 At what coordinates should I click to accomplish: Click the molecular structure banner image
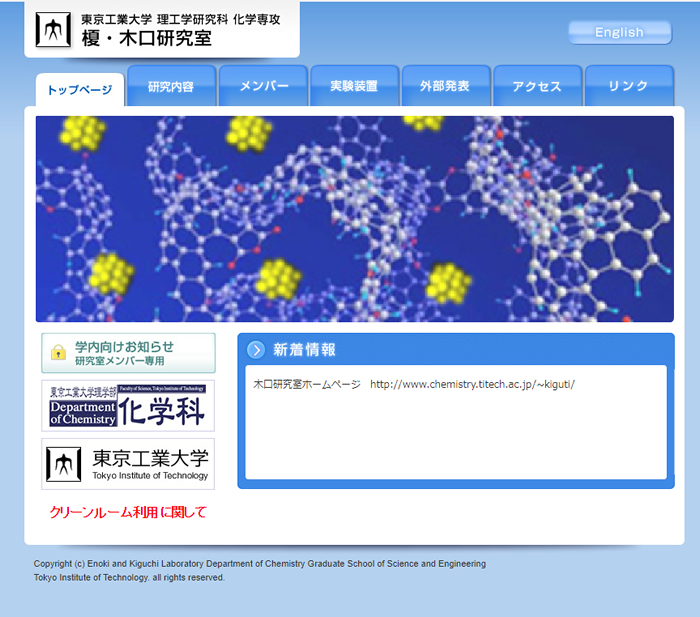354,218
